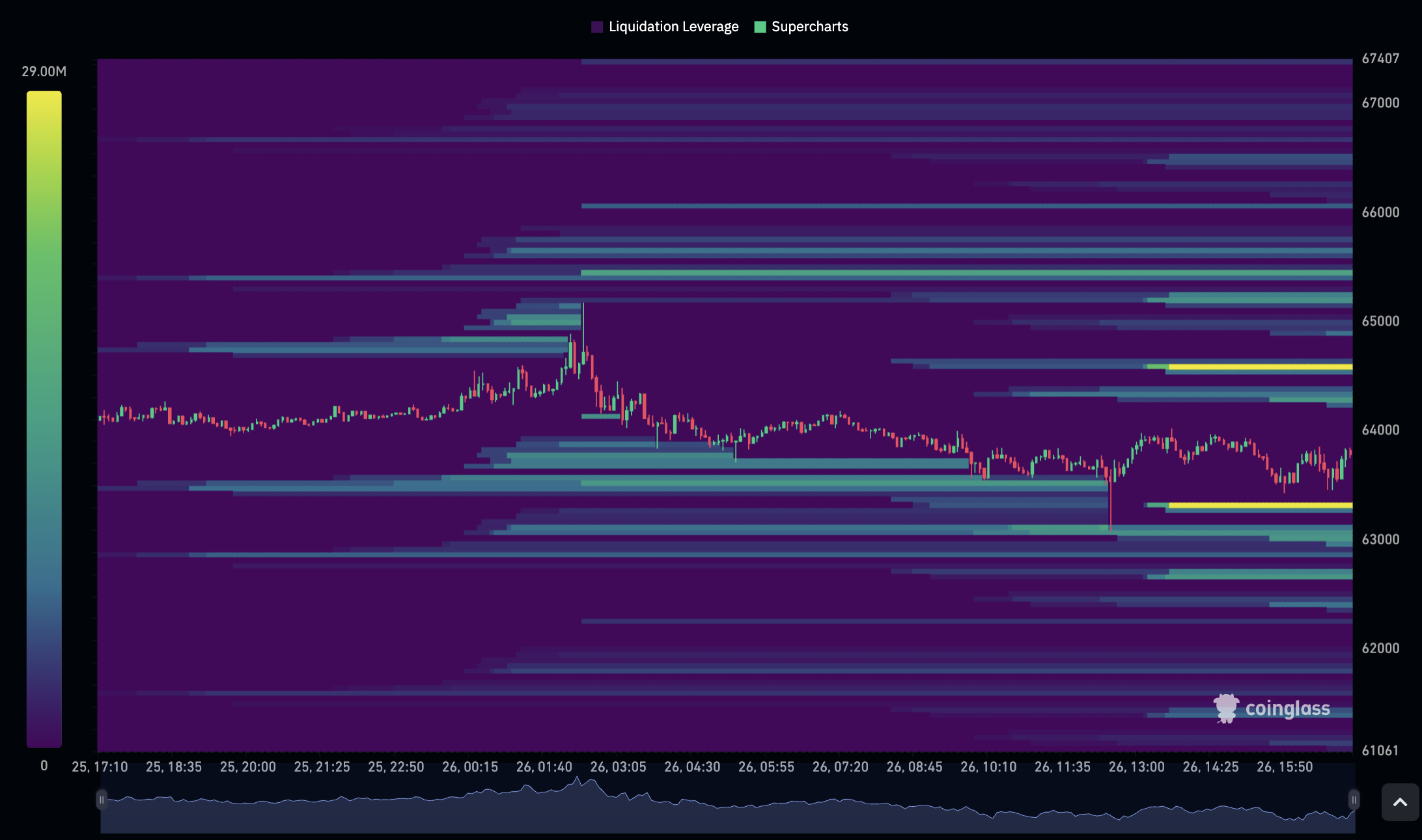The height and width of the screenshot is (840, 1422).
Task: Grab the right handle of the time range slider
Action: point(1354,800)
